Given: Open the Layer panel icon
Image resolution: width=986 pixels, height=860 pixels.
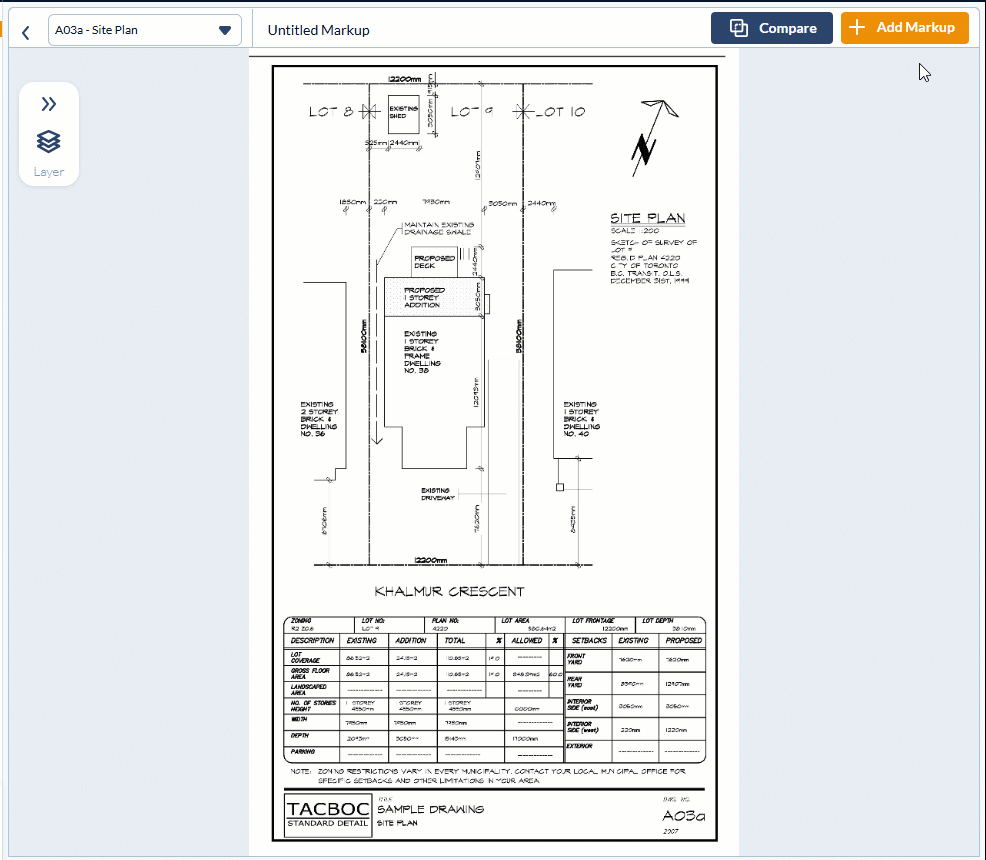Looking at the screenshot, I should [48, 142].
